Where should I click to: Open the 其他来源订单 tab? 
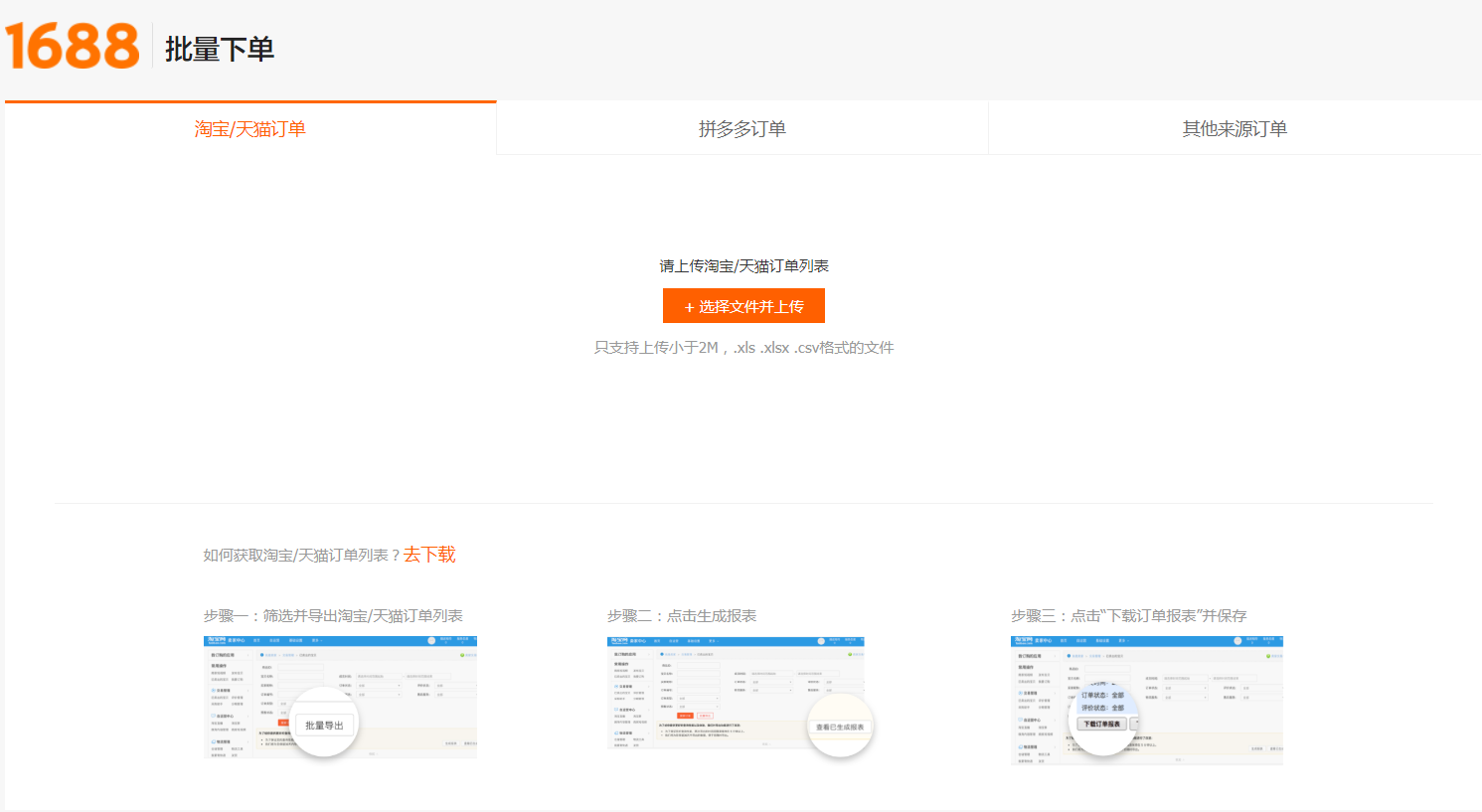point(1235,128)
